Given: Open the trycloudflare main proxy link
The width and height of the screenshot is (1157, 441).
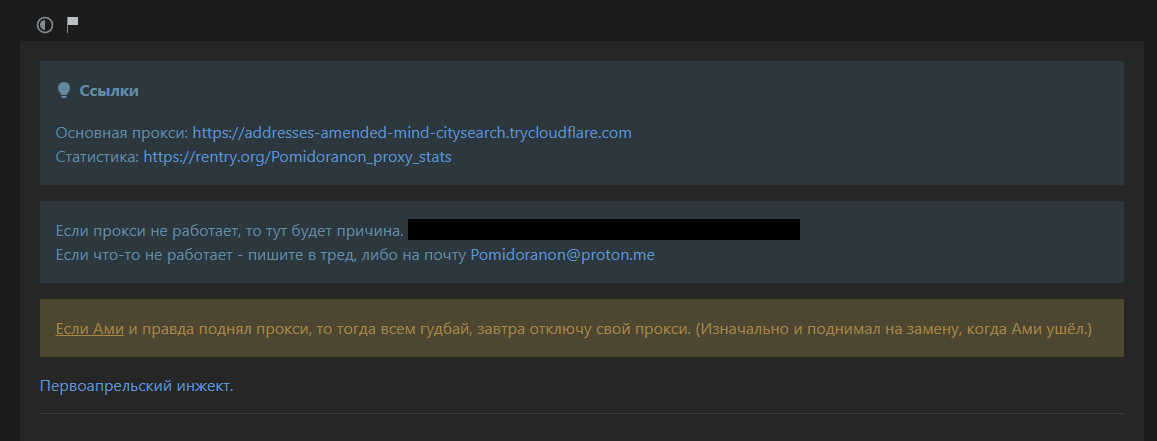Looking at the screenshot, I should (x=412, y=133).
